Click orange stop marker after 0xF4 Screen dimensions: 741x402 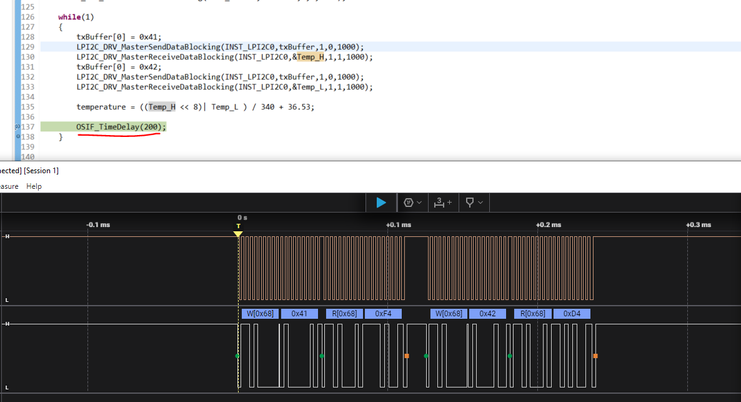click(406, 356)
